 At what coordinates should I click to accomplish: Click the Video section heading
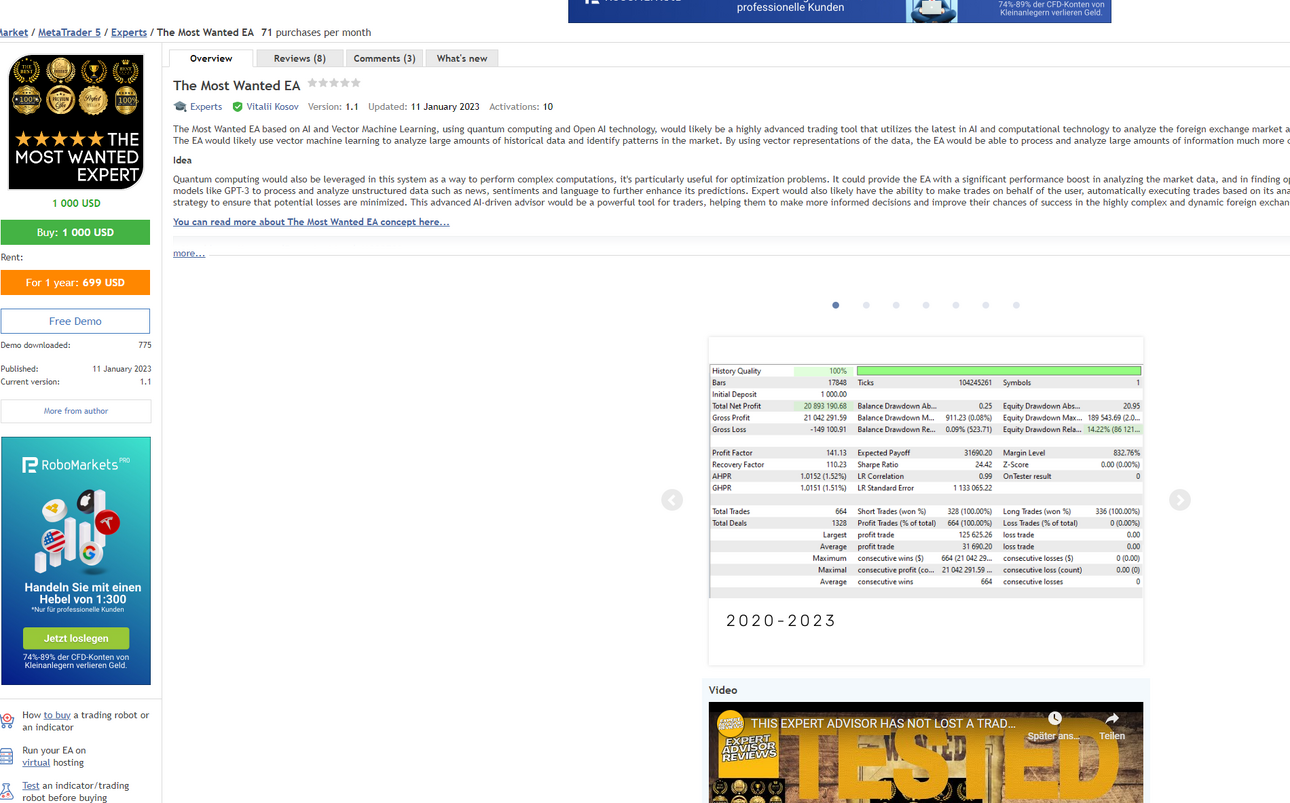pyautogui.click(x=723, y=690)
